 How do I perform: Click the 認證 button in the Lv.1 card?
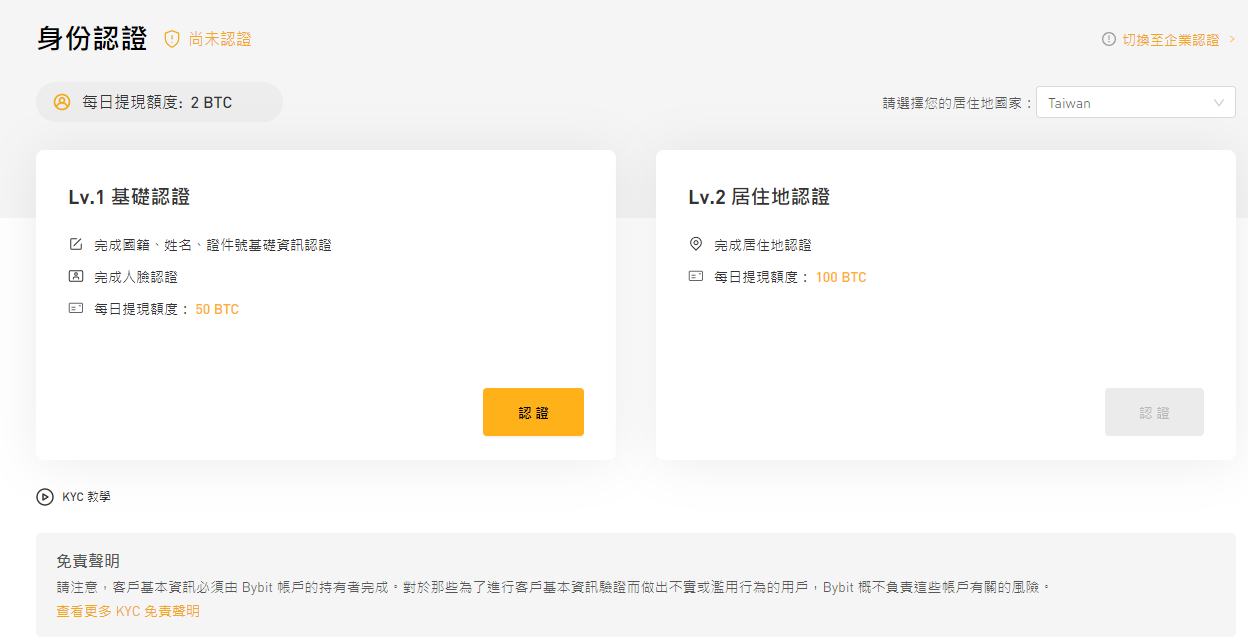[533, 411]
